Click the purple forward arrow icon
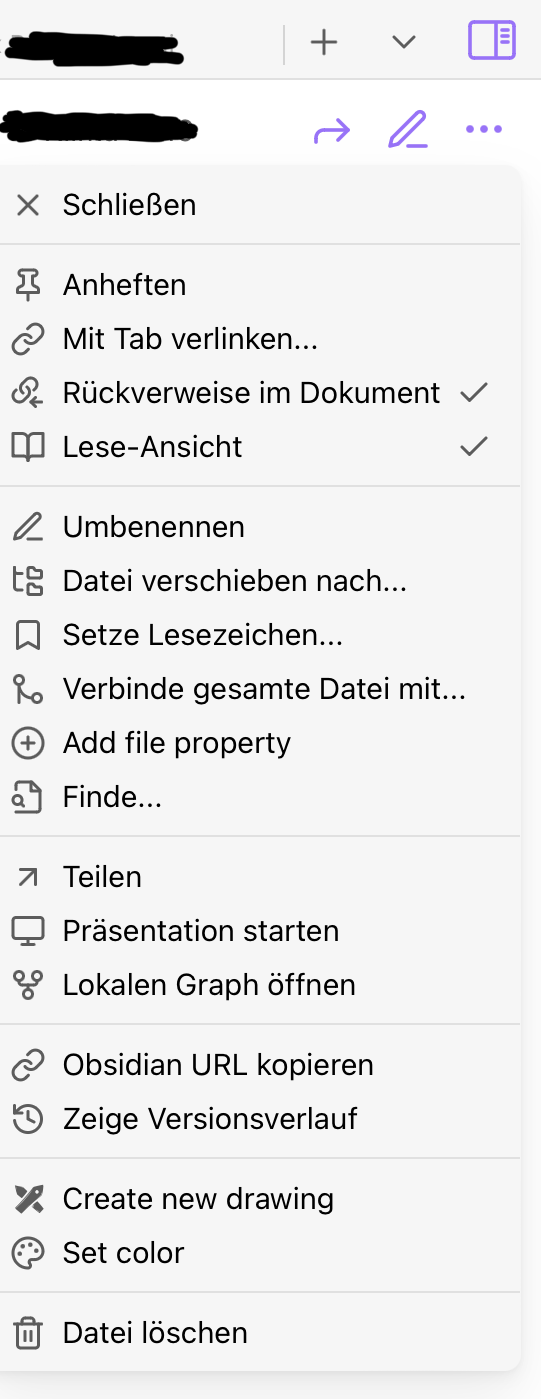 [x=331, y=130]
